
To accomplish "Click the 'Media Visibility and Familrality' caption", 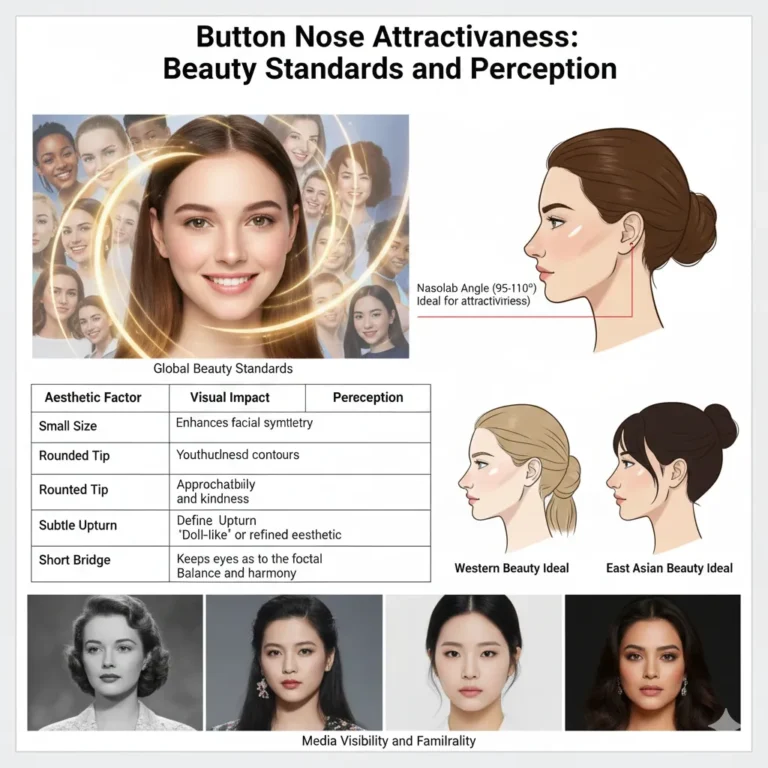I will (388, 741).
